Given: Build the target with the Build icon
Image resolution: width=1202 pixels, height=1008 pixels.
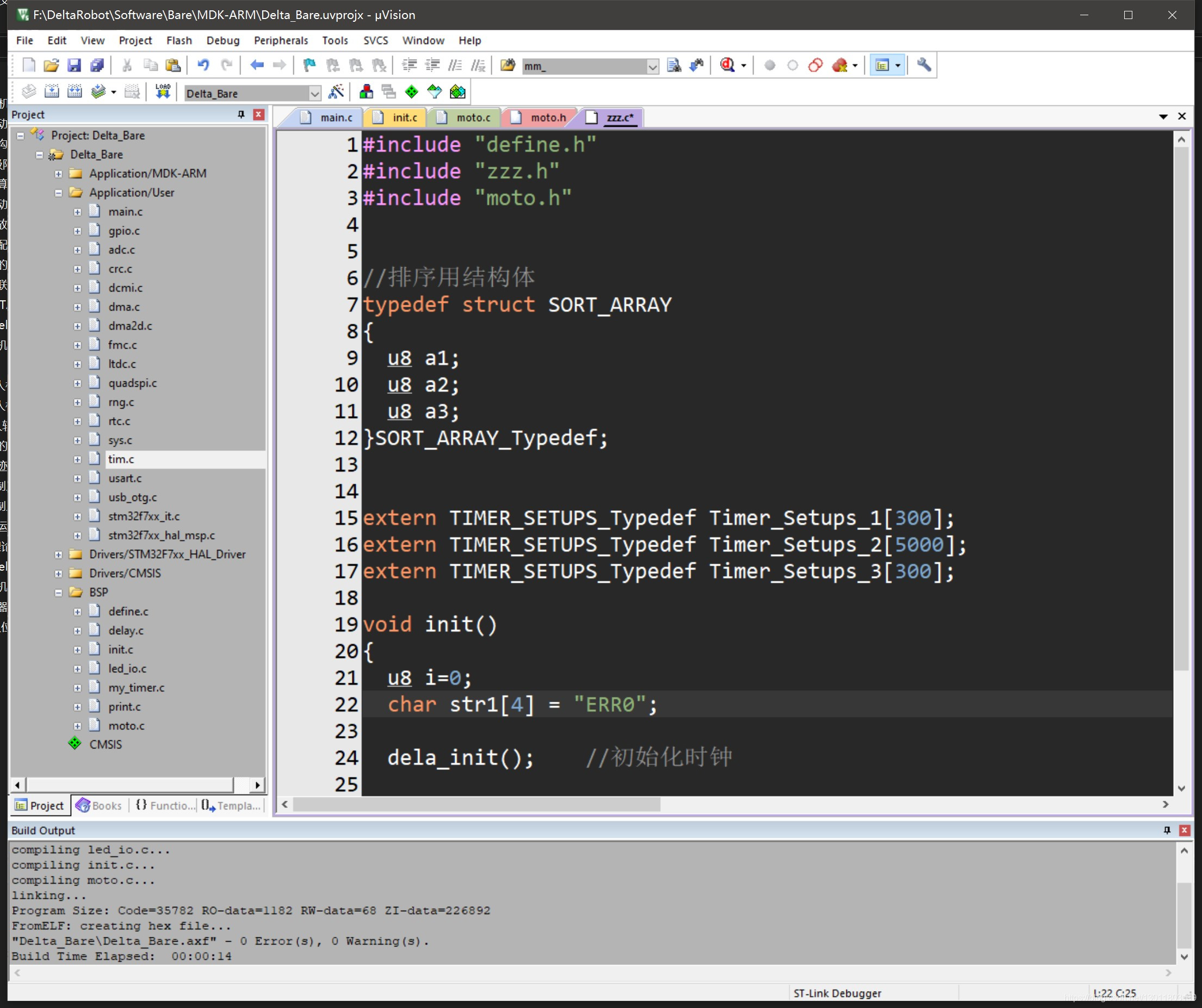Looking at the screenshot, I should (52, 91).
